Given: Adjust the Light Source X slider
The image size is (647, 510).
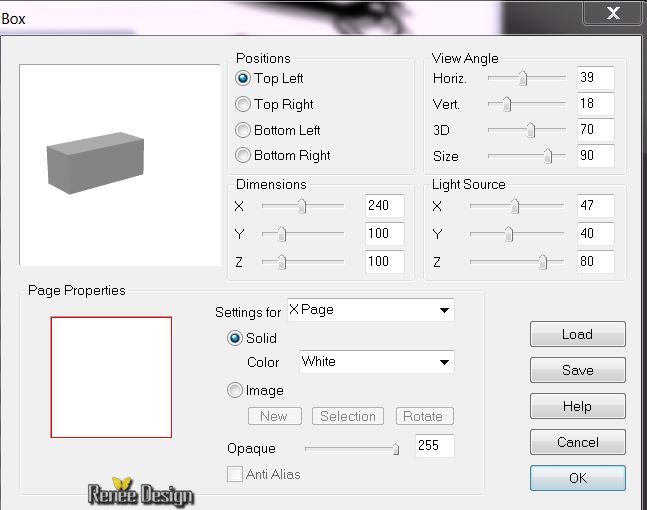Looking at the screenshot, I should pyautogui.click(x=517, y=205).
